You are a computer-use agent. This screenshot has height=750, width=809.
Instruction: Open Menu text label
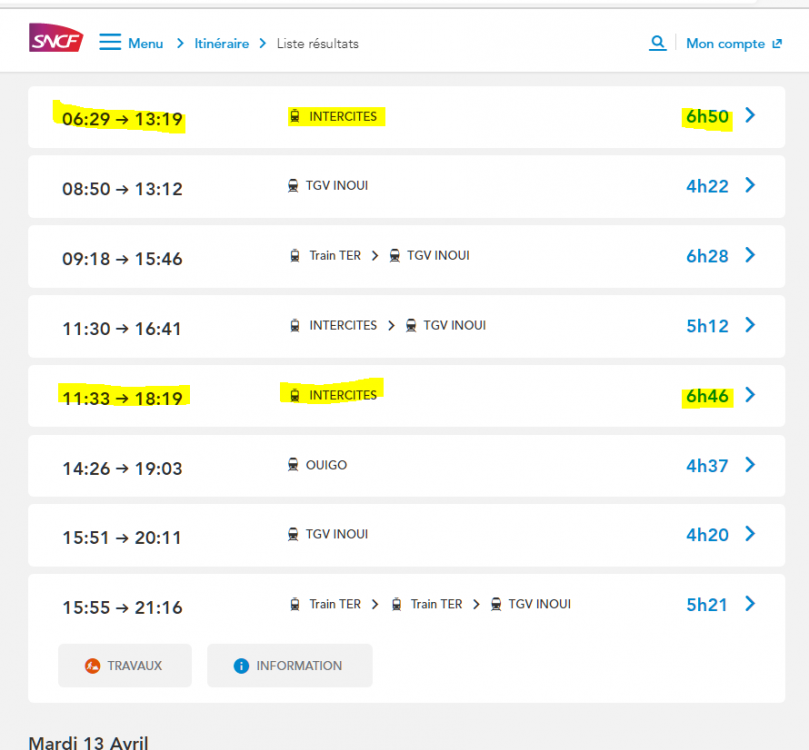point(146,44)
